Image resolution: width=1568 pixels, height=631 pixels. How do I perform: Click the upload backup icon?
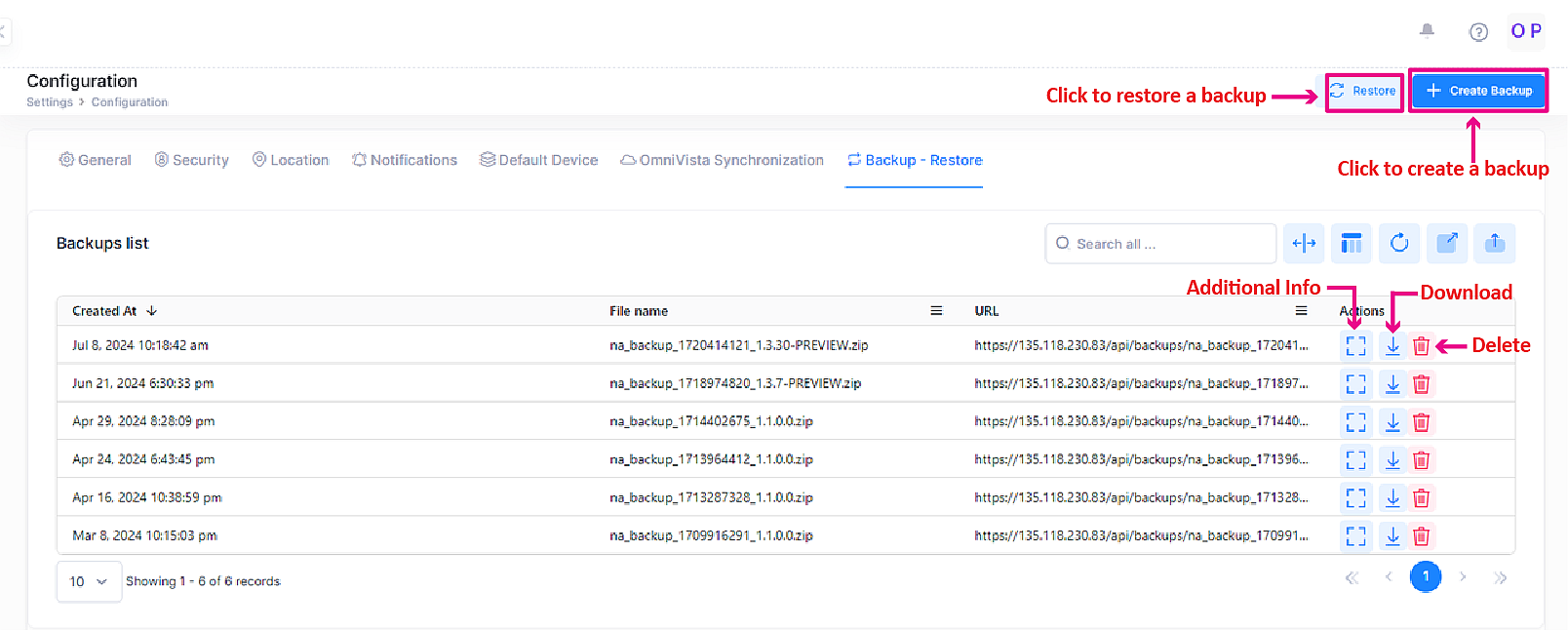(1495, 243)
